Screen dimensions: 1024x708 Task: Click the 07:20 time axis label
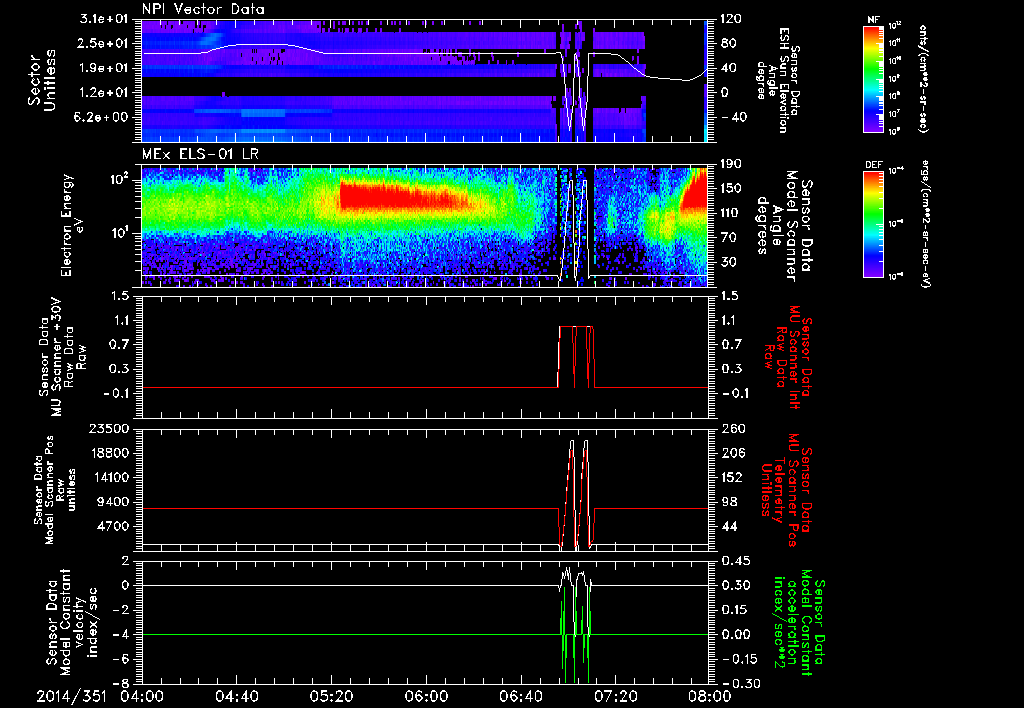pos(615,696)
